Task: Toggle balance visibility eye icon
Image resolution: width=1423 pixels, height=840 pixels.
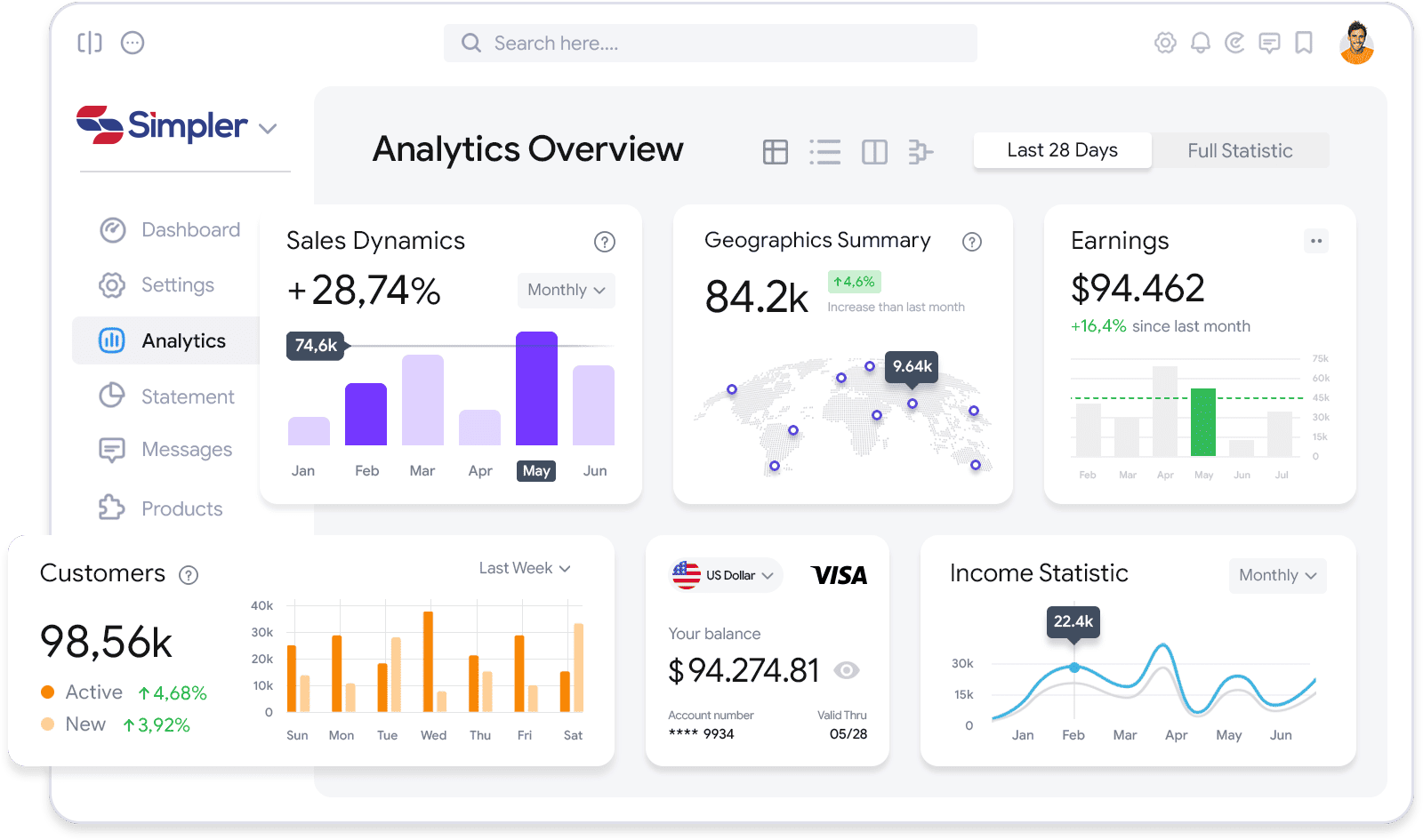Action: [847, 670]
